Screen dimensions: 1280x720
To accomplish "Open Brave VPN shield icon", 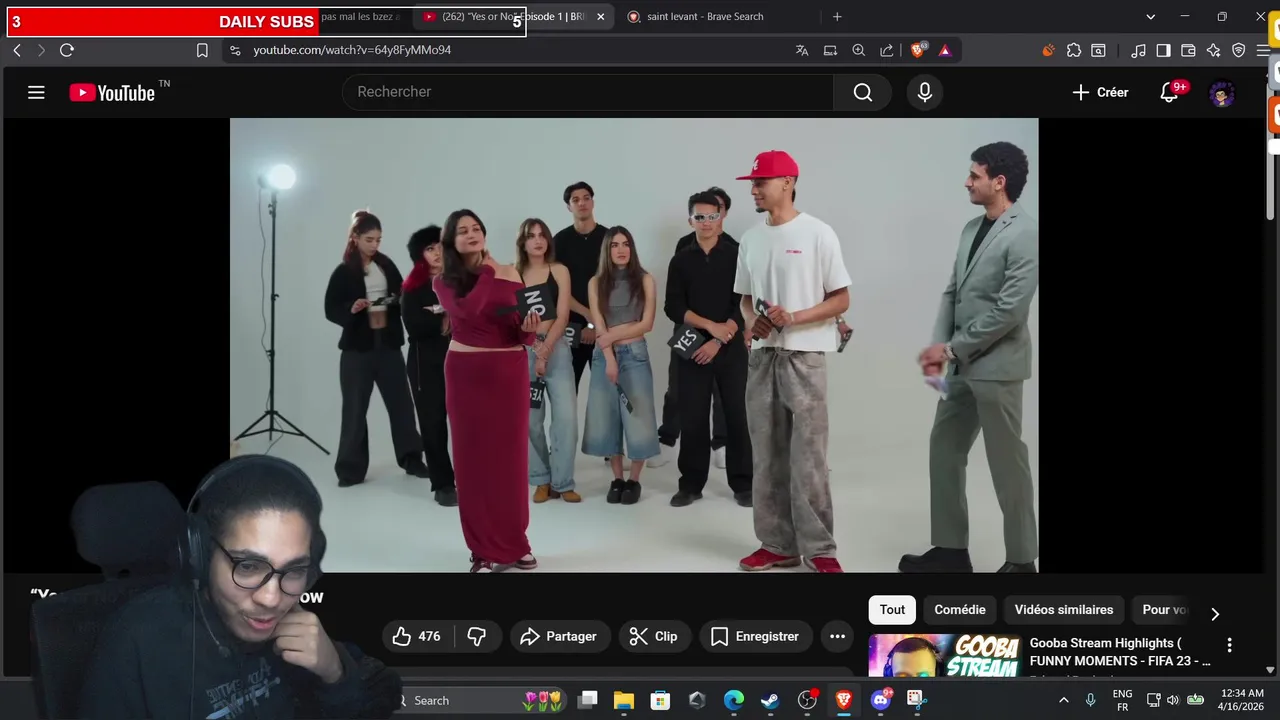I will 1239,50.
